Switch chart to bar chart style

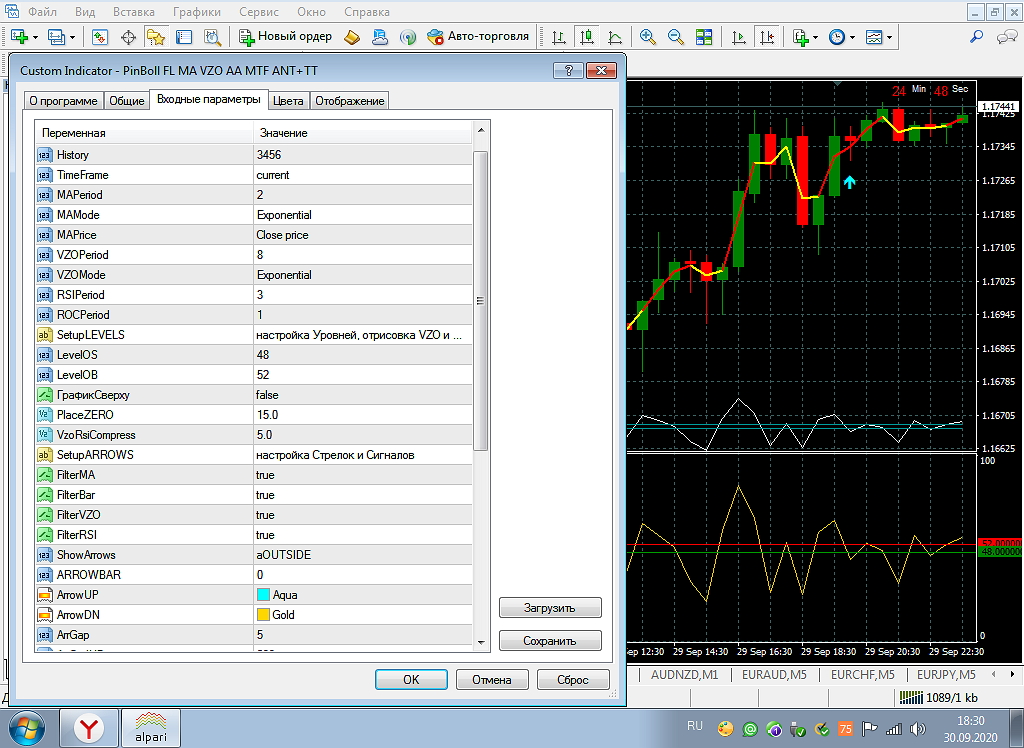coord(558,37)
